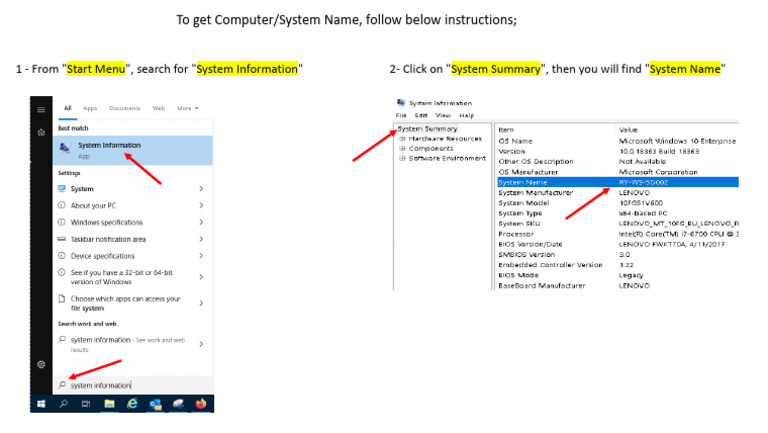Open the Help menu in System Information

click(x=466, y=116)
